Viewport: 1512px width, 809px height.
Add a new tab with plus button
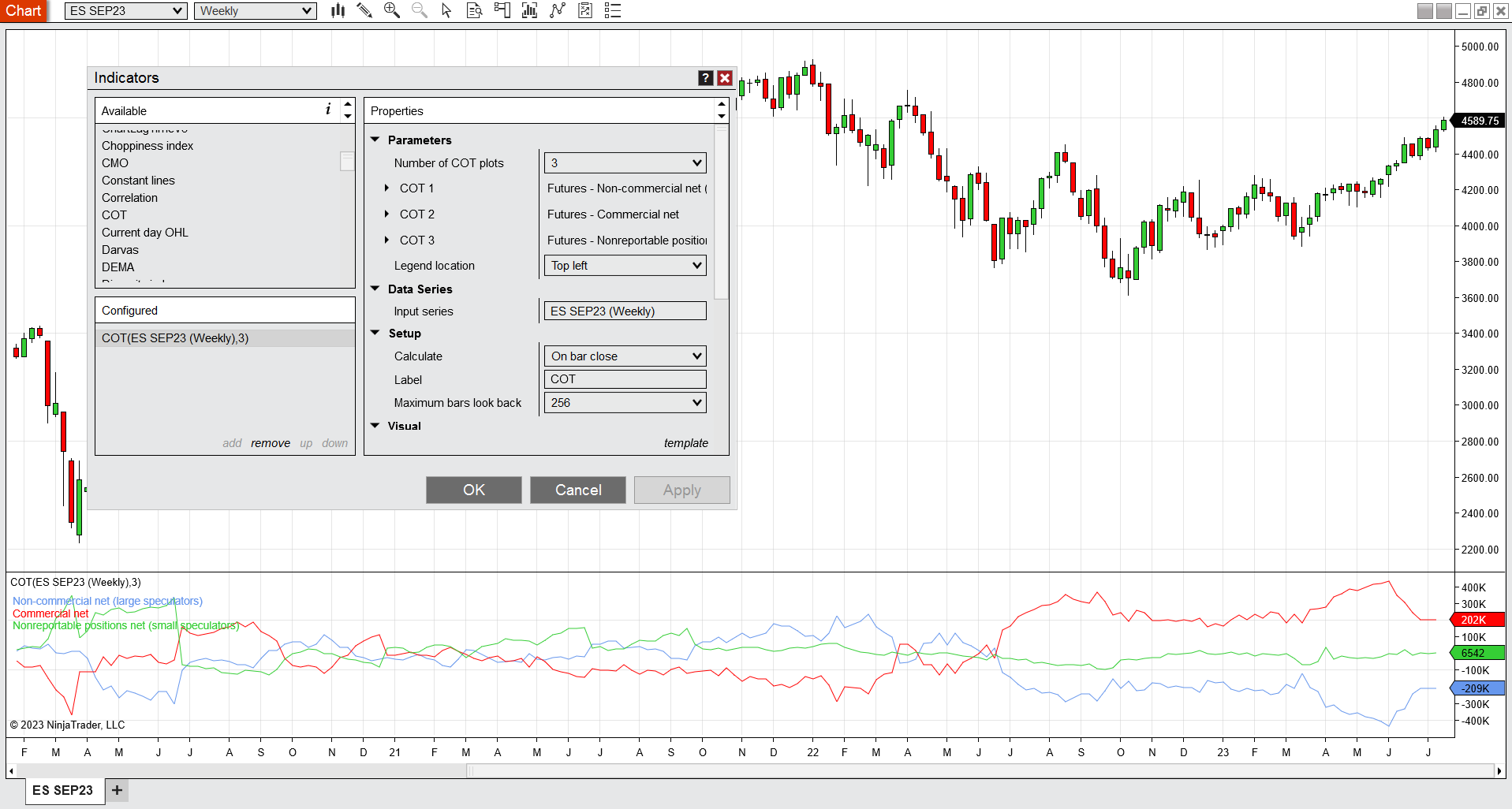pyautogui.click(x=117, y=790)
